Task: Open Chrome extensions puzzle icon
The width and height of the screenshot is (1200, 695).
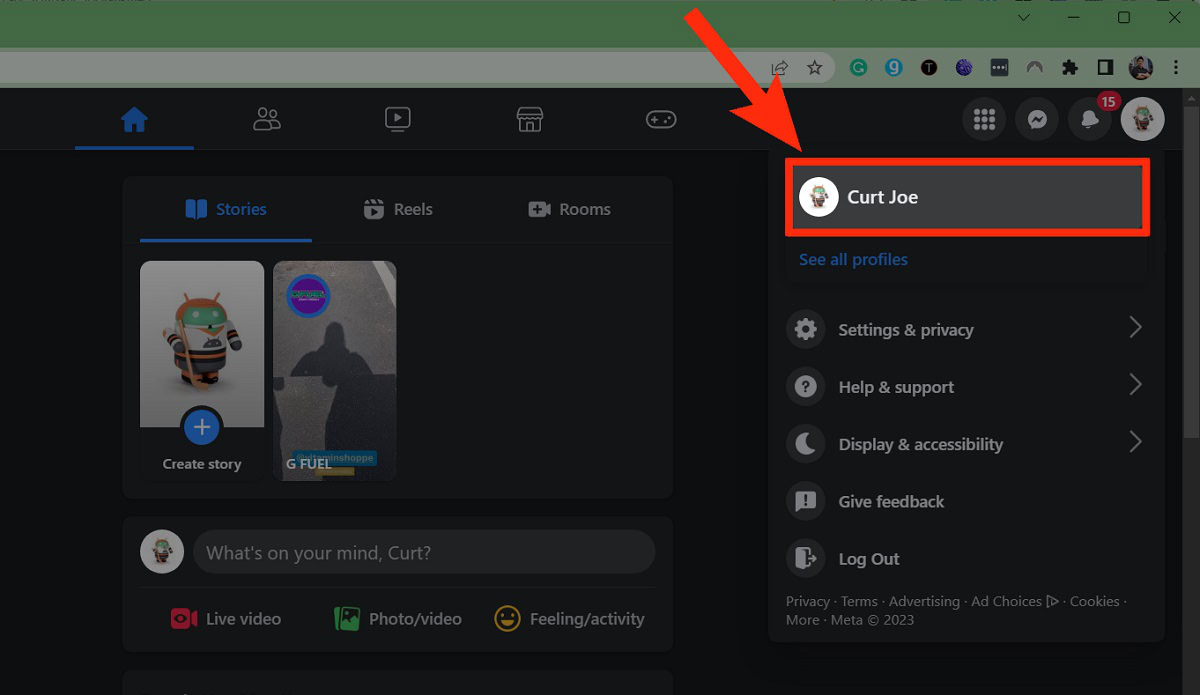Action: [x=1070, y=68]
